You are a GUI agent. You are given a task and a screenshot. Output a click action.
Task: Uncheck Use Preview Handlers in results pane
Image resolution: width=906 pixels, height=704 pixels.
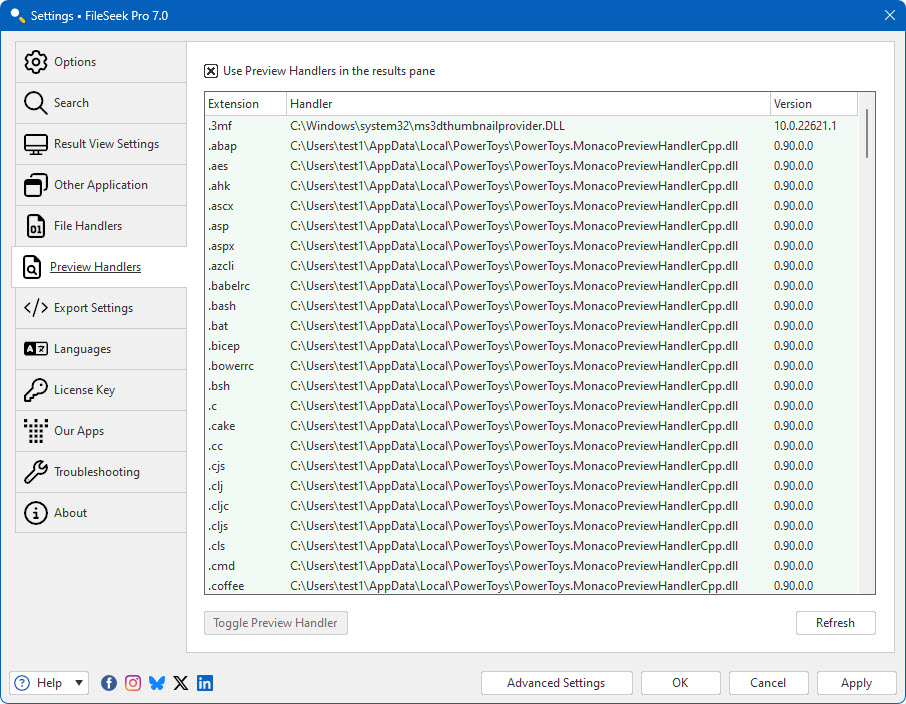211,71
